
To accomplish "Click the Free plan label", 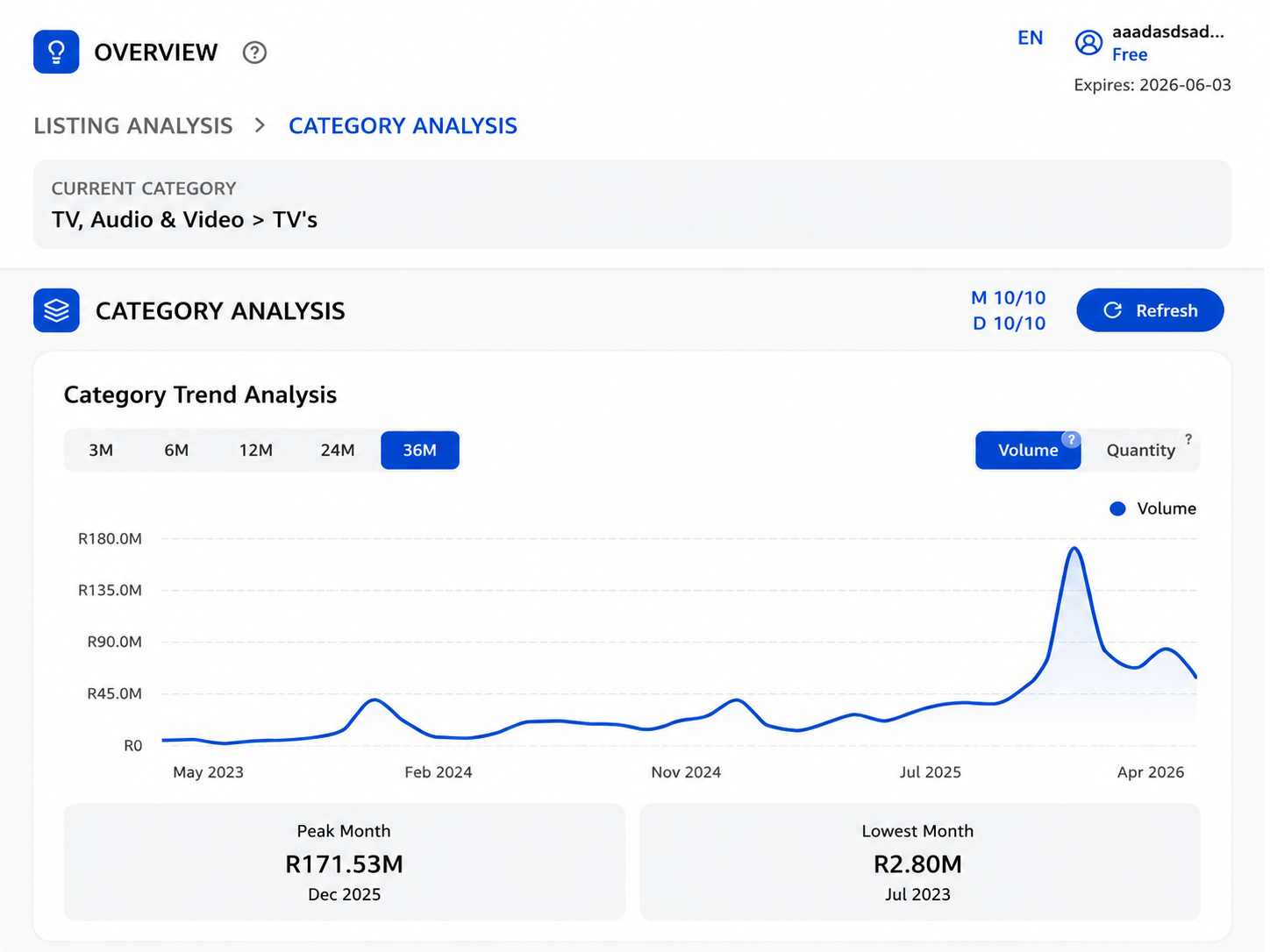I will (1130, 54).
